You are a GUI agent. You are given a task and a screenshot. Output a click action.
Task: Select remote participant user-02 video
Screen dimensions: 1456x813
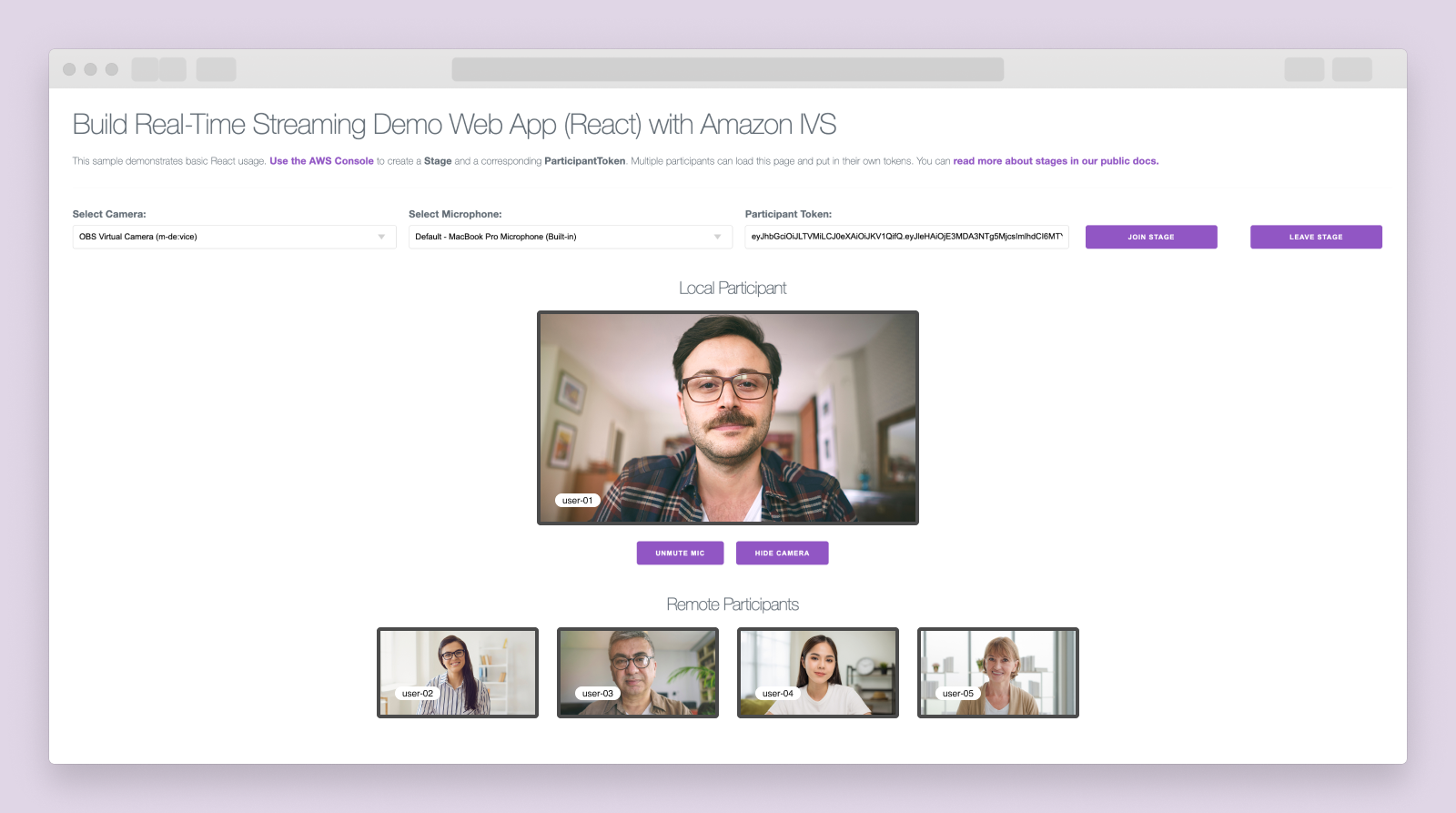pyautogui.click(x=458, y=673)
